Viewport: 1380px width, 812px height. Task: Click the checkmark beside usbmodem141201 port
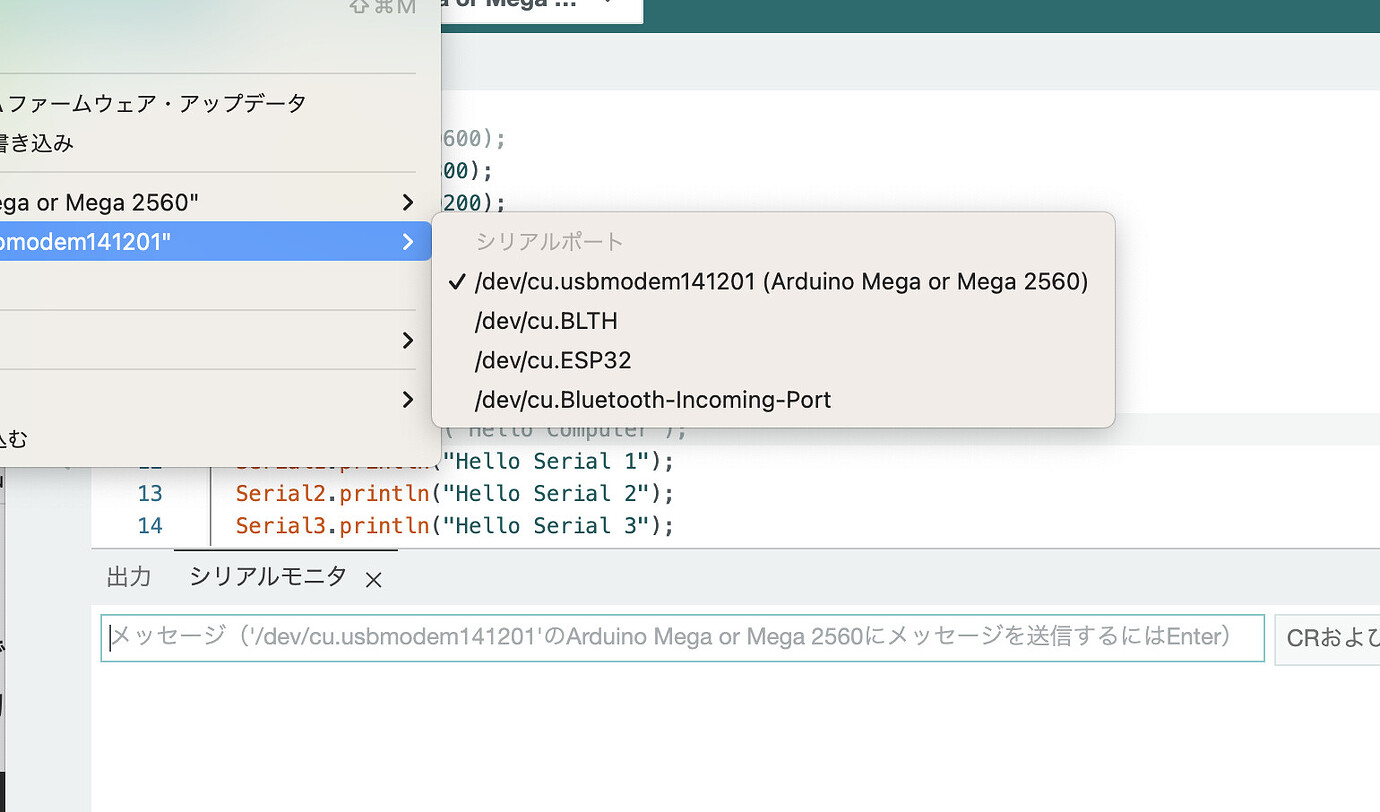(x=456, y=281)
